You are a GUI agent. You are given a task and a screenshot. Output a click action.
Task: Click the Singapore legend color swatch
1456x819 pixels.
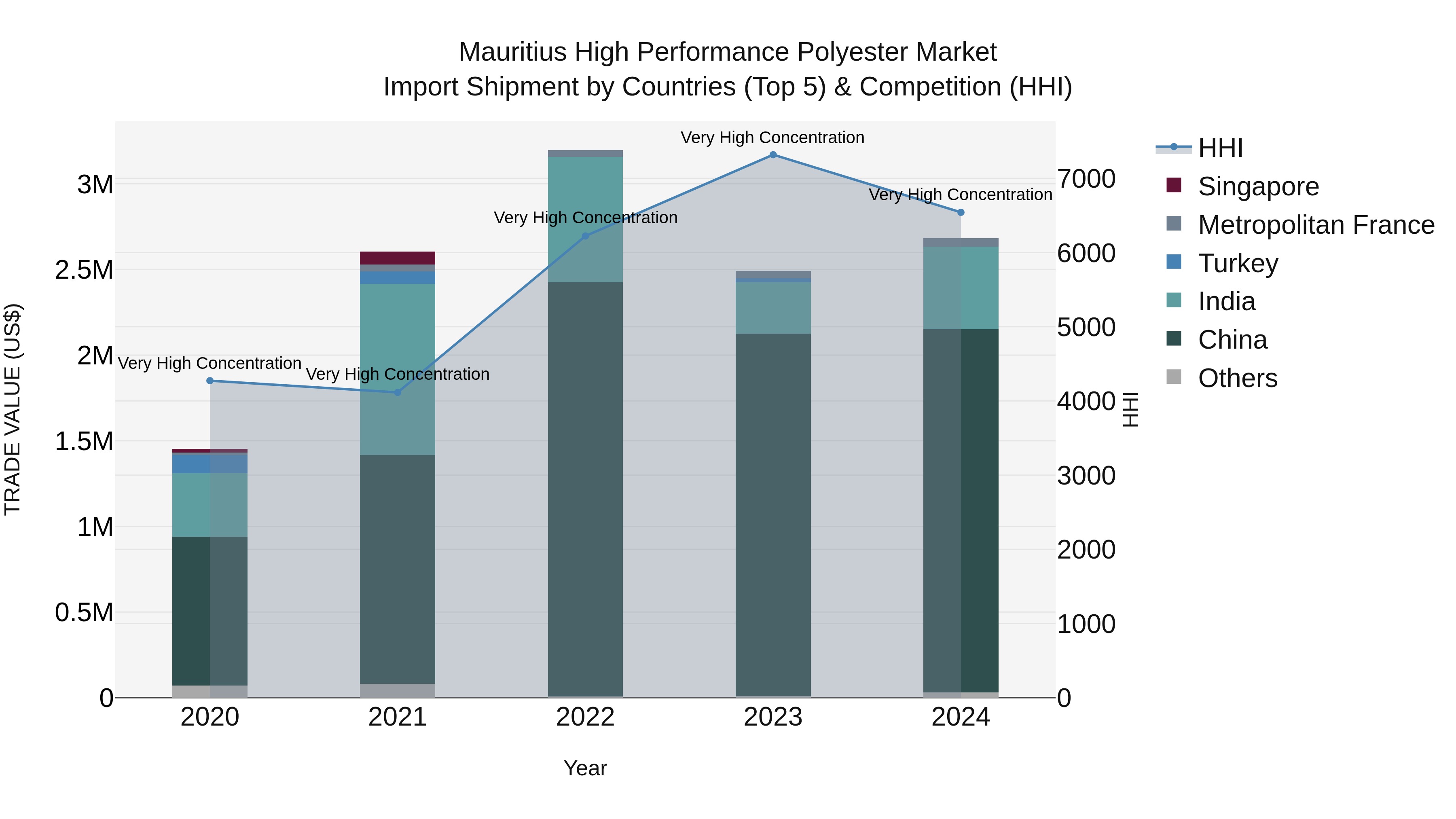click(1174, 185)
